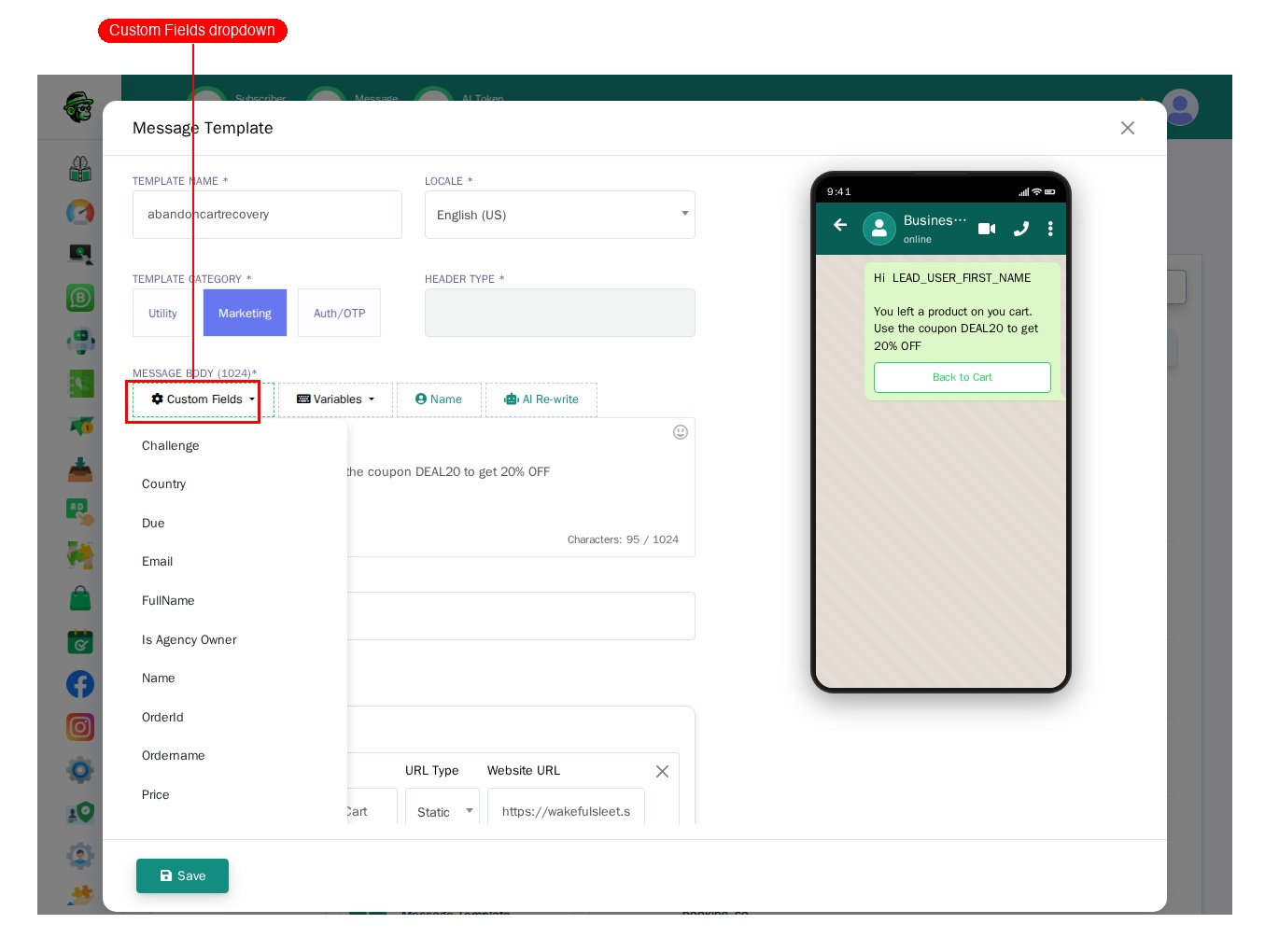Choose Price from custom fields list
The image size is (1279, 952).
coord(156,795)
